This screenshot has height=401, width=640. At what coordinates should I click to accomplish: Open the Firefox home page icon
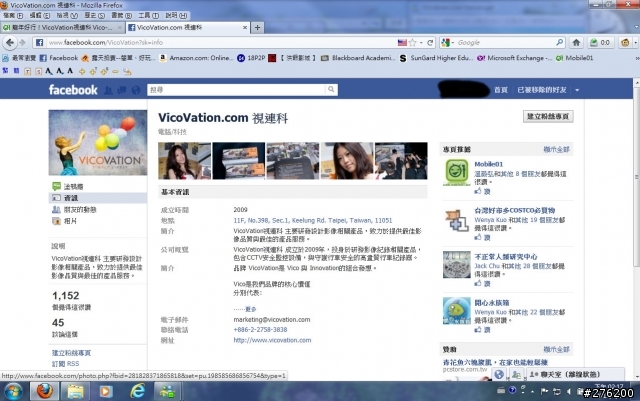(576, 42)
